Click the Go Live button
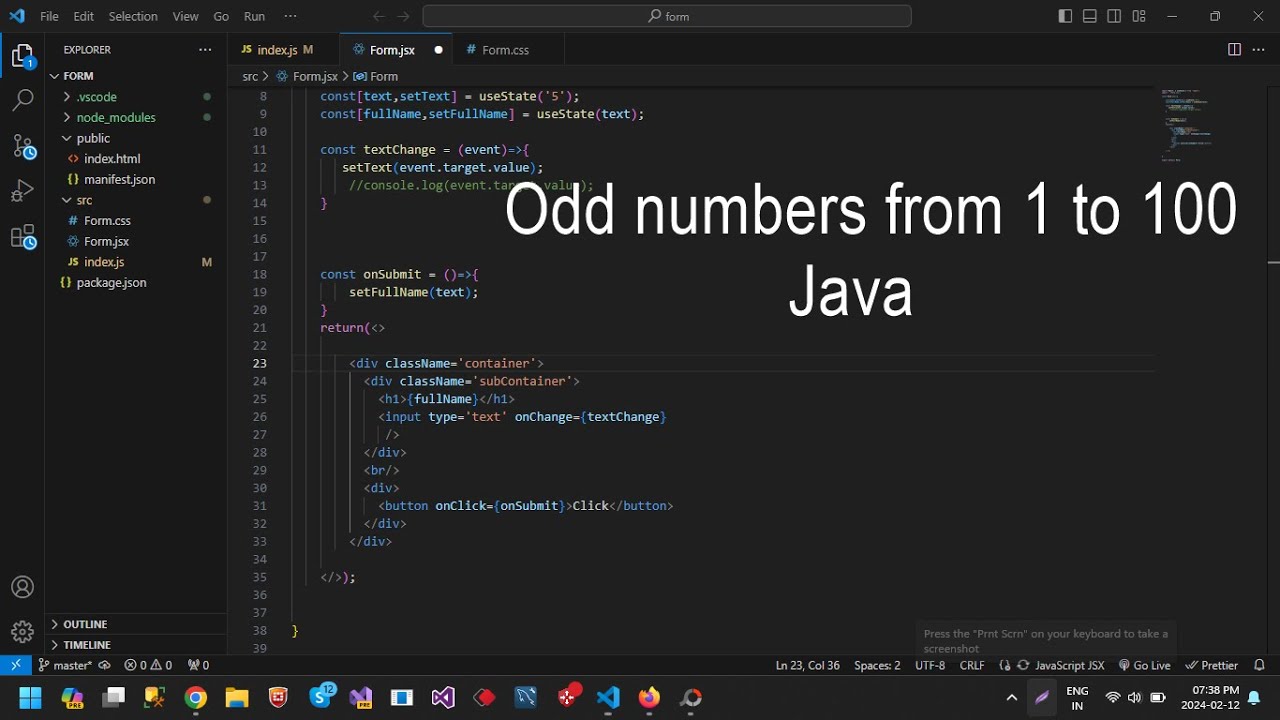The height and width of the screenshot is (720, 1280). (1144, 665)
